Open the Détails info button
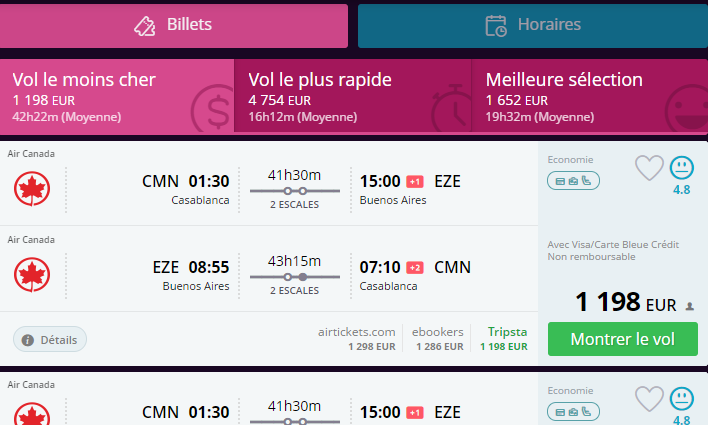708x425 pixels. click(x=50, y=339)
